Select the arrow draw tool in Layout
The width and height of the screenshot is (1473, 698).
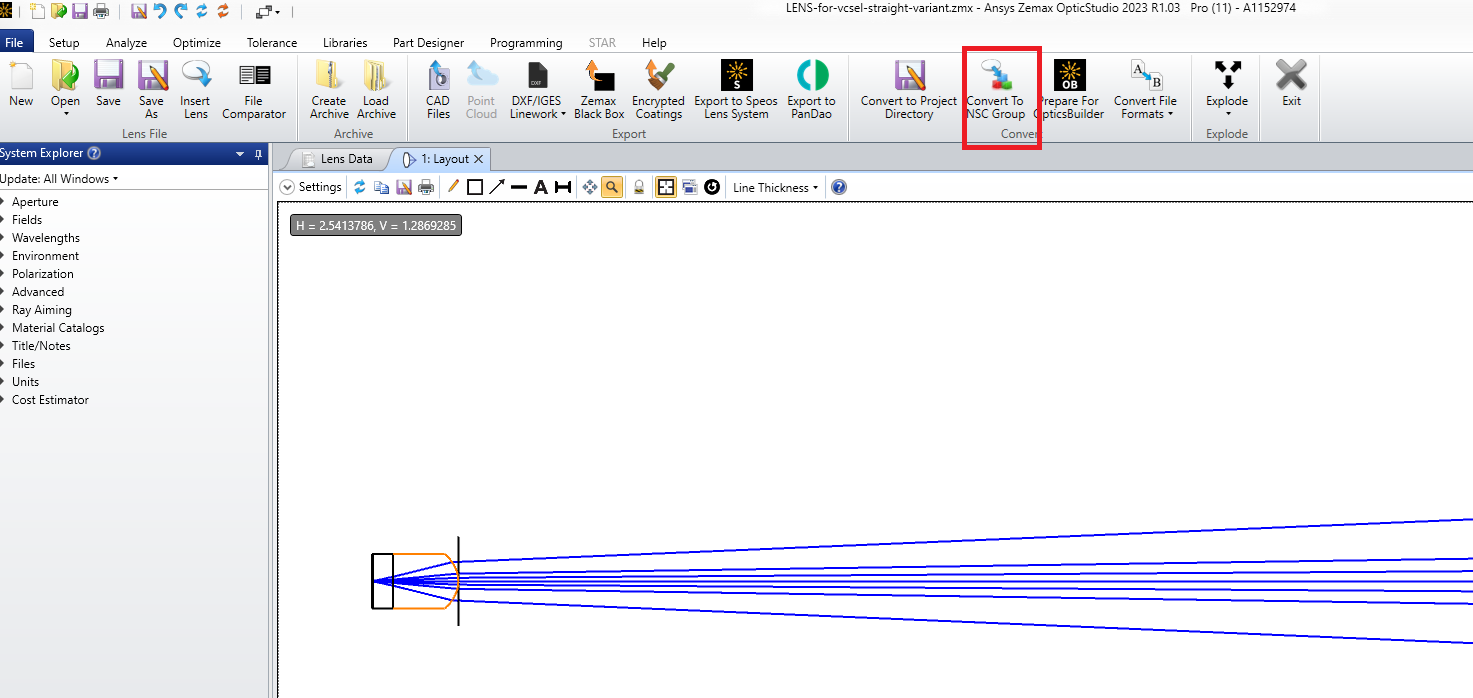click(x=497, y=187)
